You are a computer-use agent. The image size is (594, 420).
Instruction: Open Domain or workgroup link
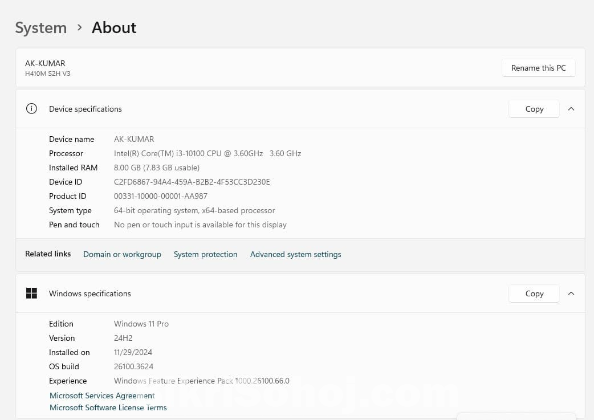[122, 254]
